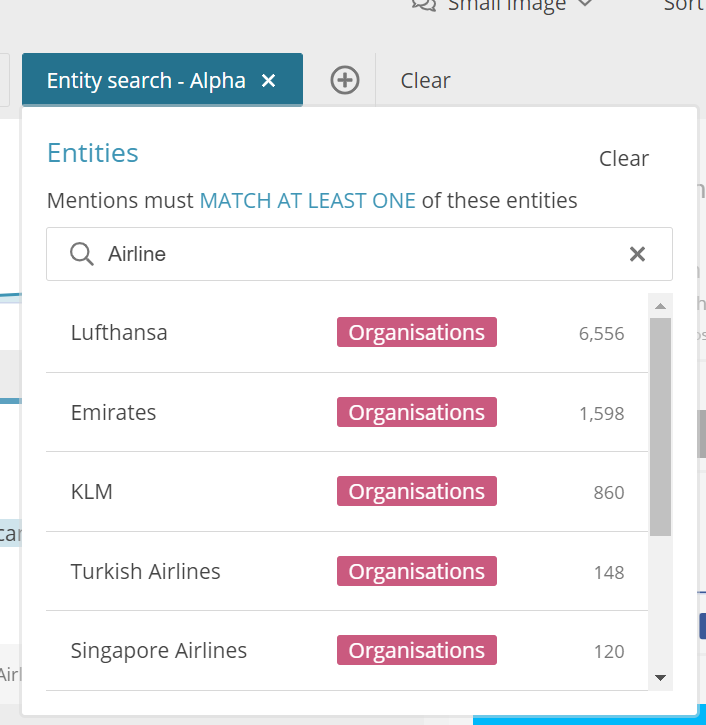Image resolution: width=706 pixels, height=725 pixels.
Task: Clear selected entities in Entities panel
Action: (x=624, y=159)
